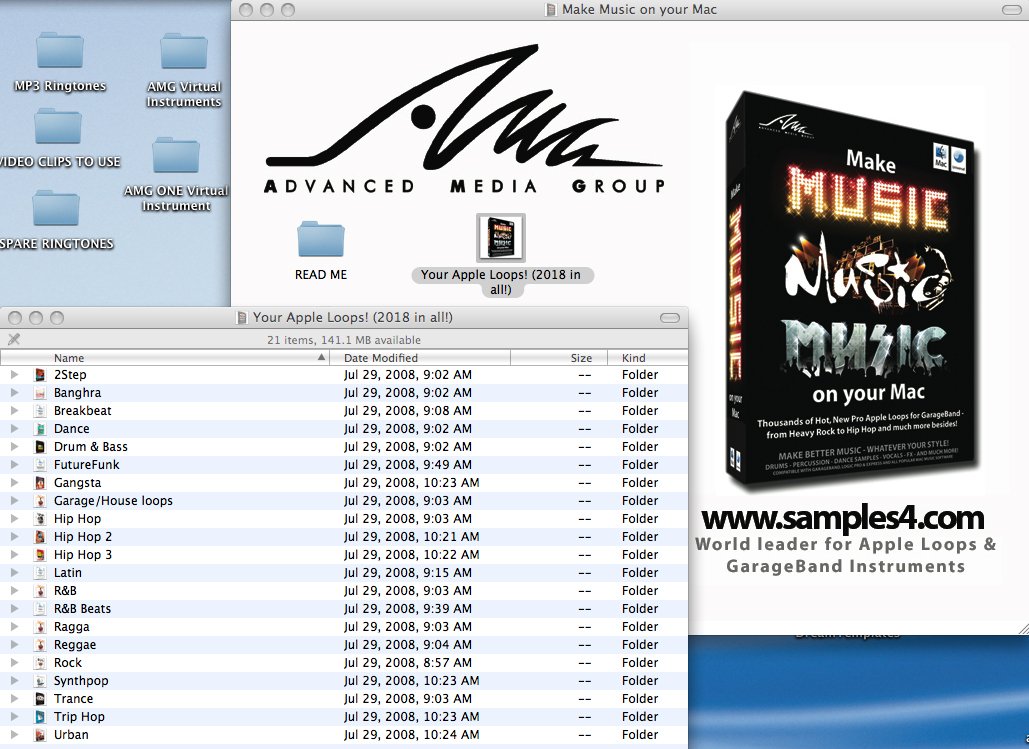Open the AMG ONE Virtual Instrument folder
Viewport: 1029px width, 749px height.
pos(176,156)
